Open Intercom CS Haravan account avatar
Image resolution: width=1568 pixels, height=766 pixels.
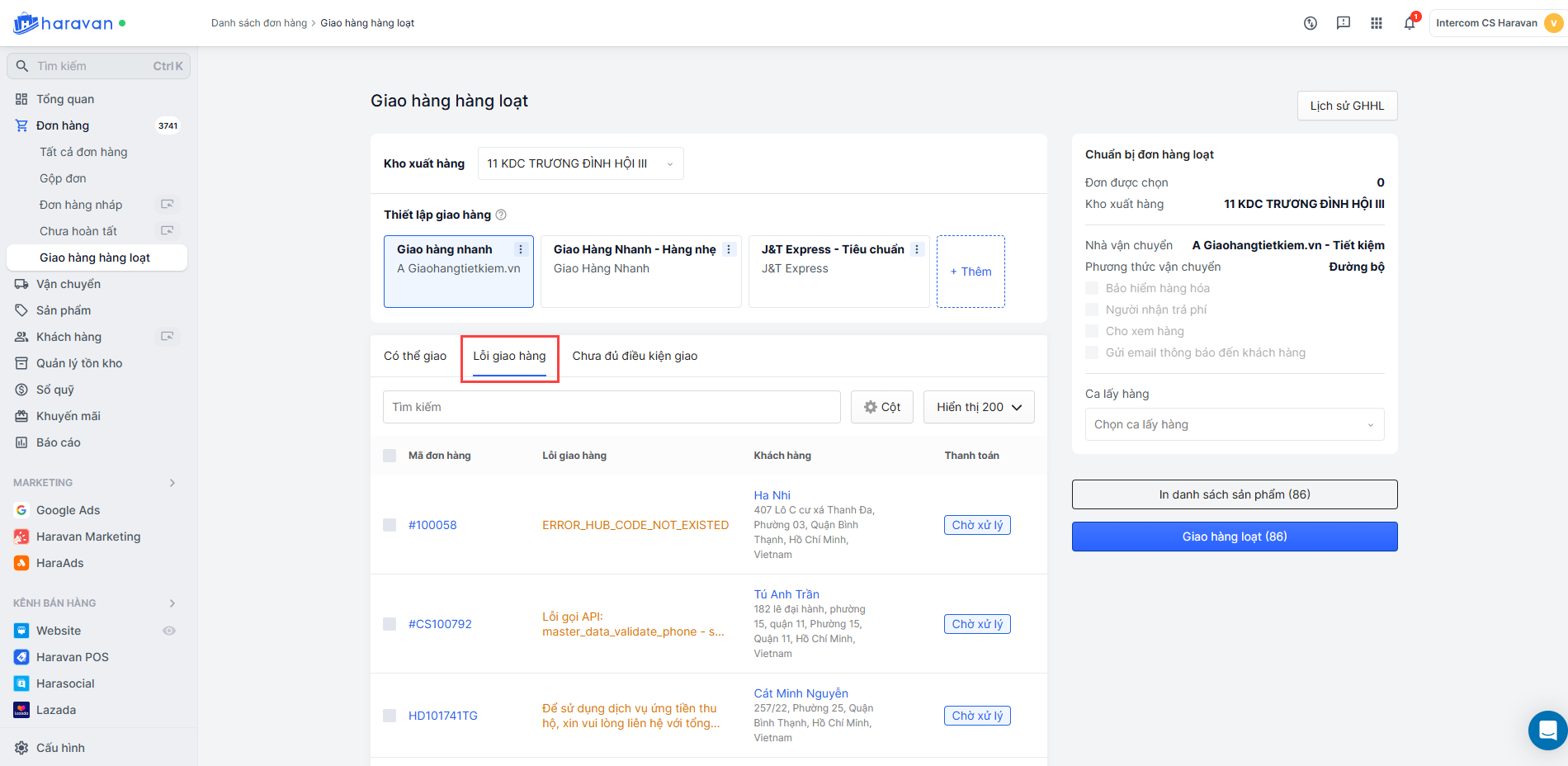1554,23
